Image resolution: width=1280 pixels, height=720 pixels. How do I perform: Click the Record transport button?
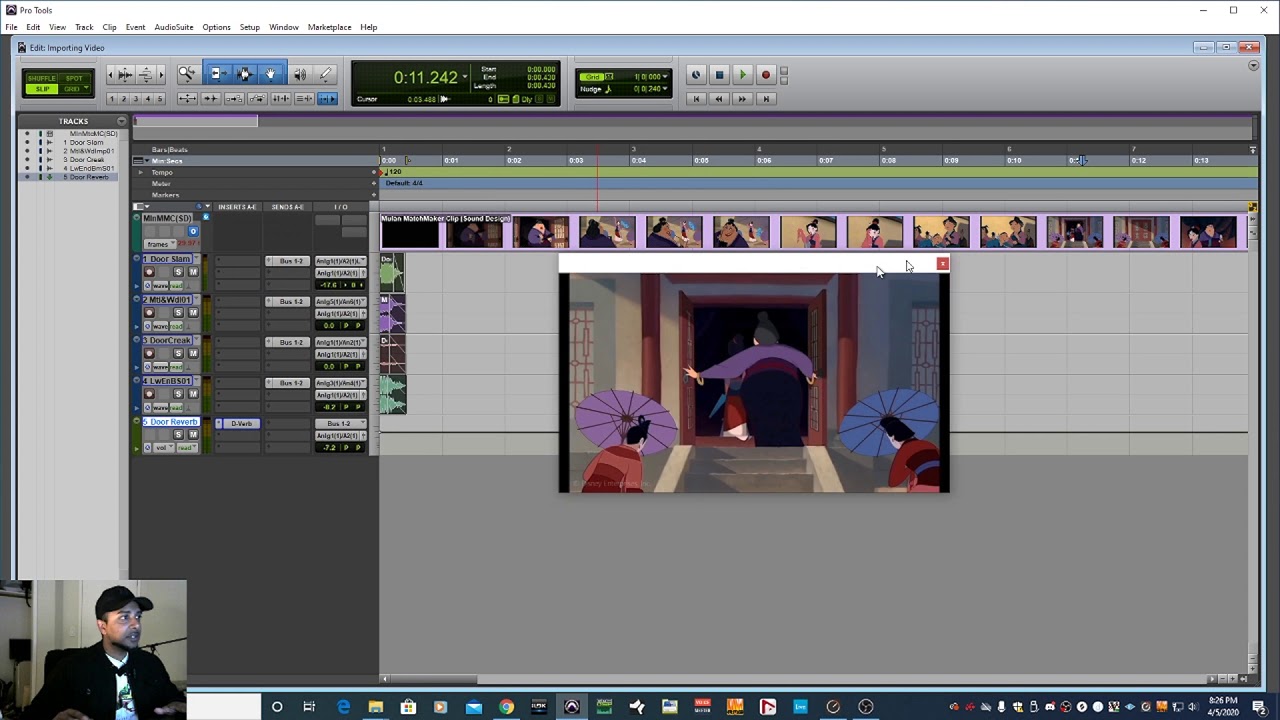pos(766,75)
